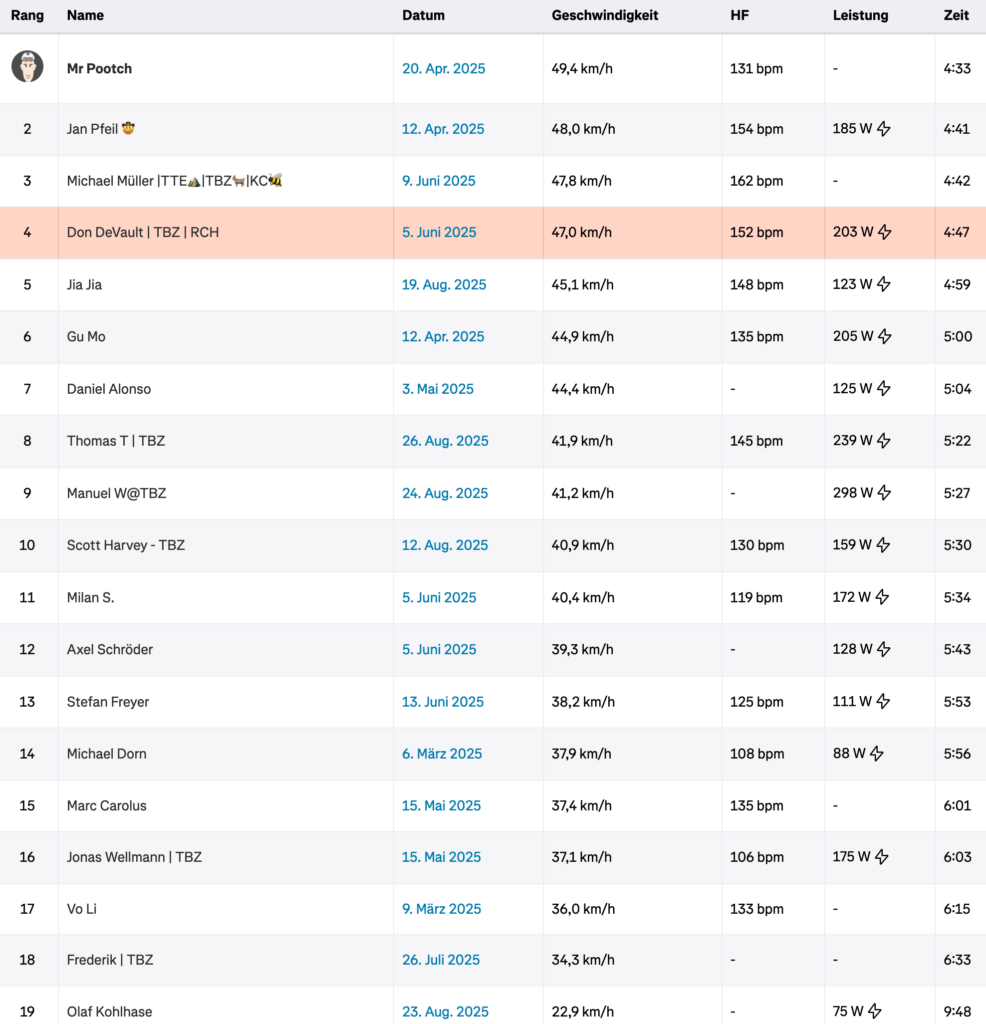Open the 20. Apr. 2025 activity link
Screen dimensions: 986x1024
(443, 69)
